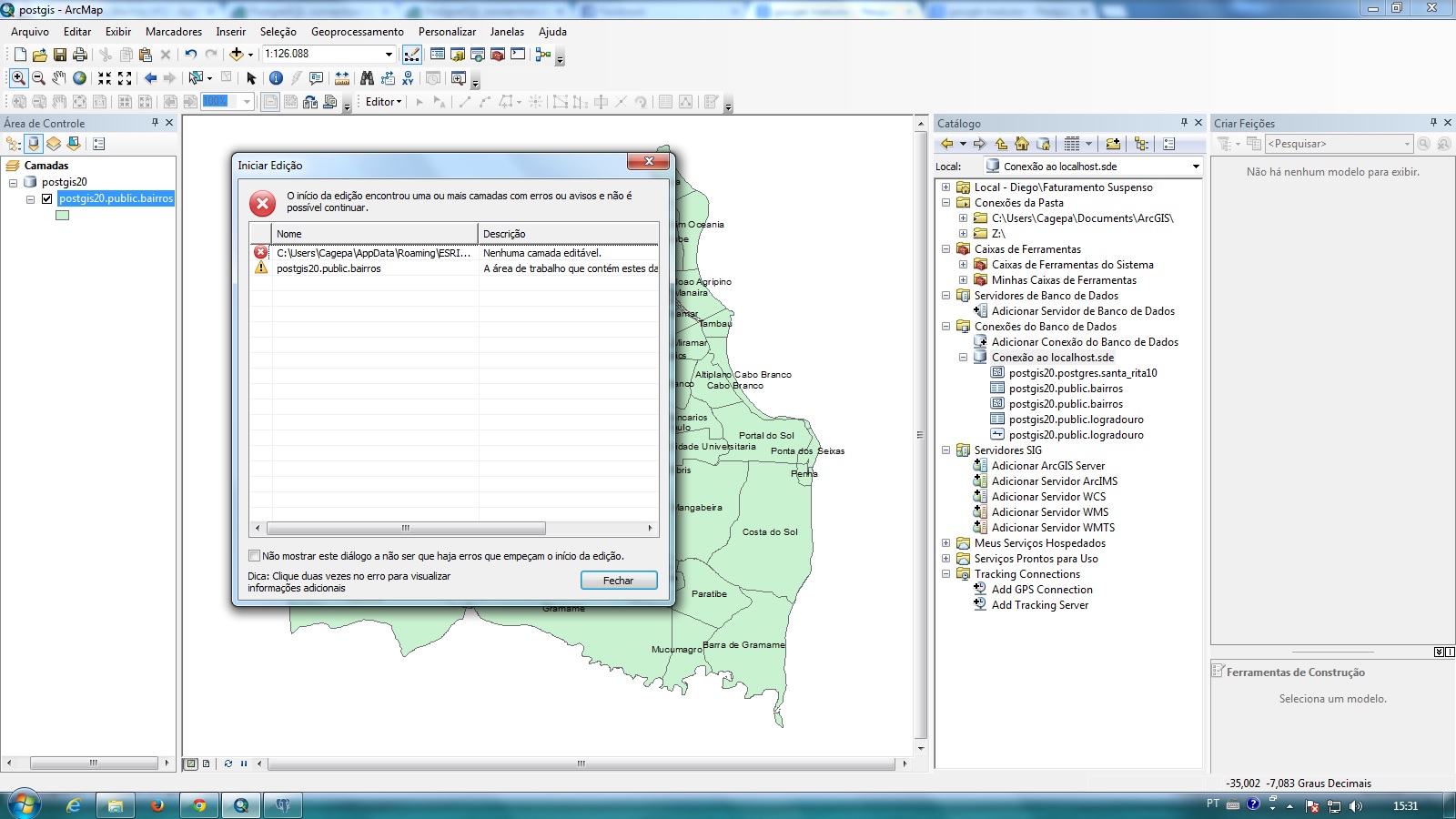Open the Arquivo menu
This screenshot has height=819, width=1456.
[30, 32]
